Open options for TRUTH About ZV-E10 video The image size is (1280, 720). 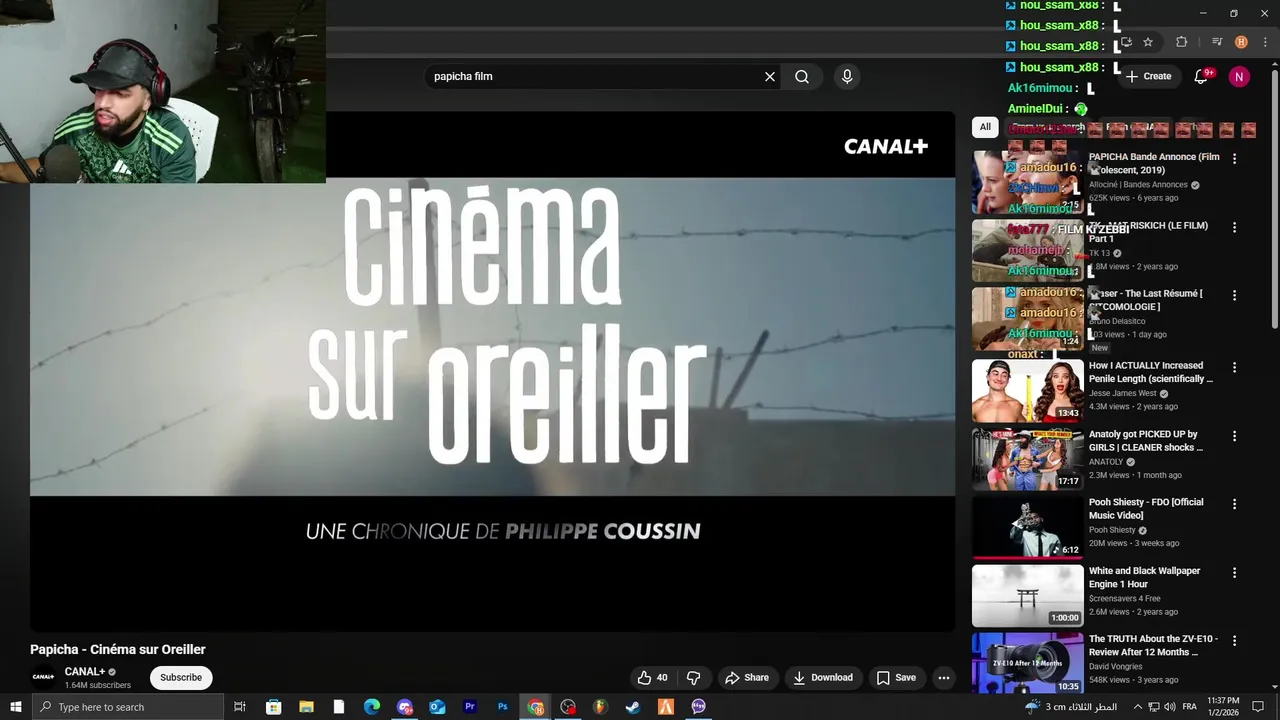[x=1234, y=640]
